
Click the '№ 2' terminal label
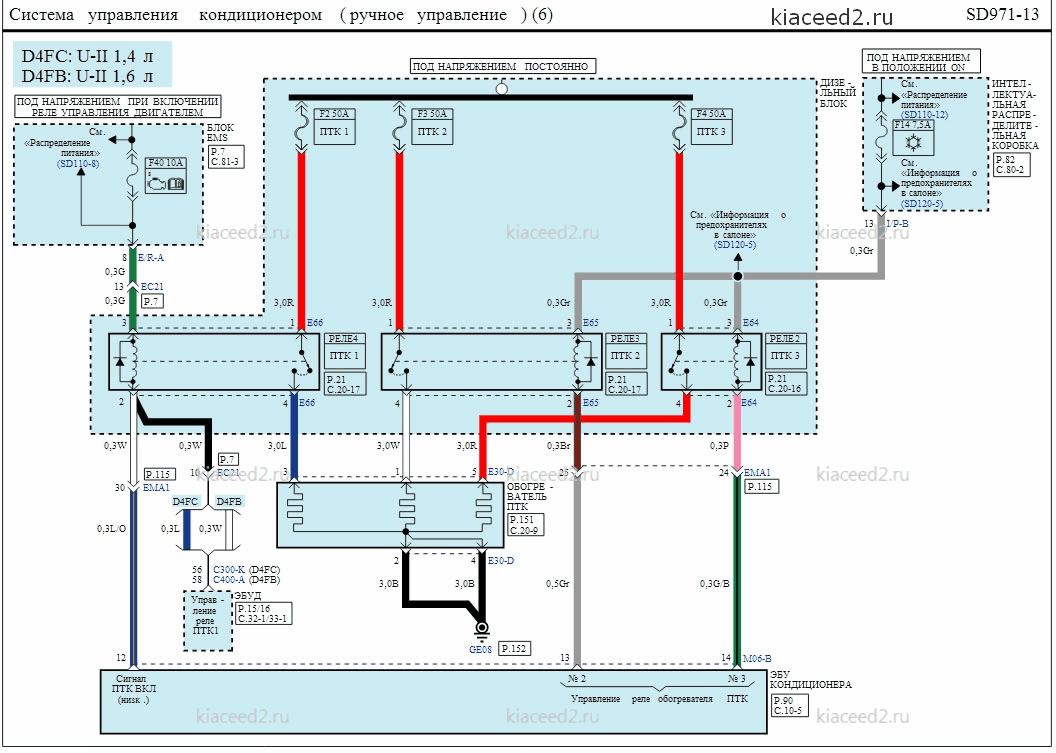[577, 678]
